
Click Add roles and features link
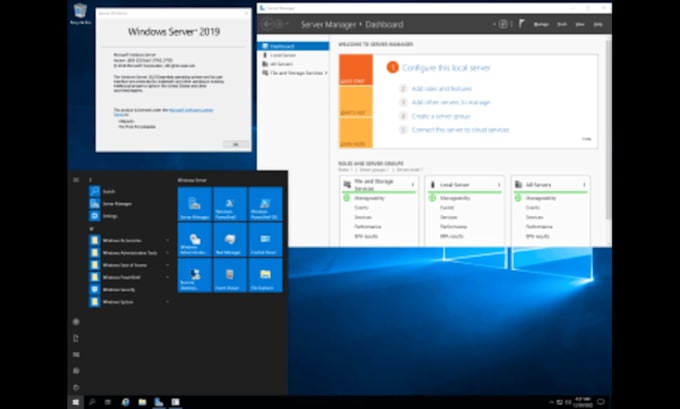coord(441,88)
